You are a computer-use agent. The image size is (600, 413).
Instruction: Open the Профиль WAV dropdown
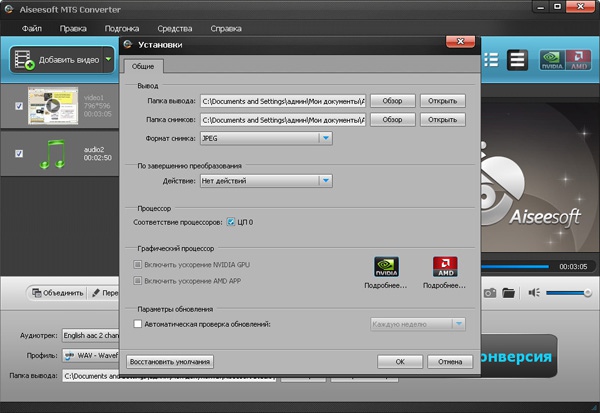[91, 356]
